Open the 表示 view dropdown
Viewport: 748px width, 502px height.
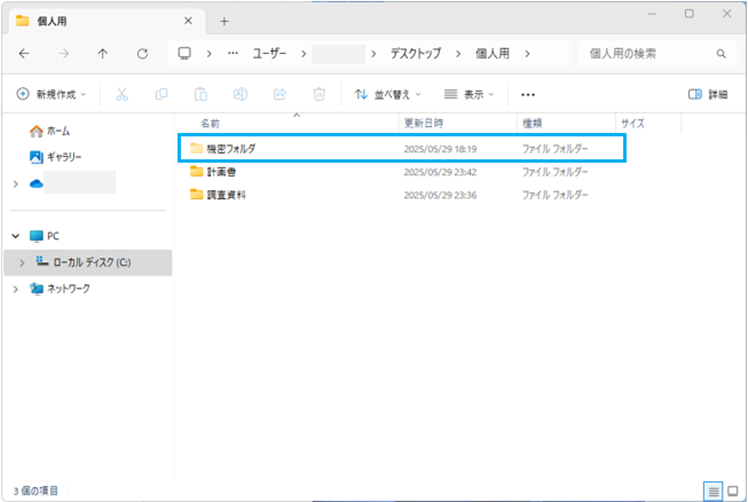tap(470, 94)
